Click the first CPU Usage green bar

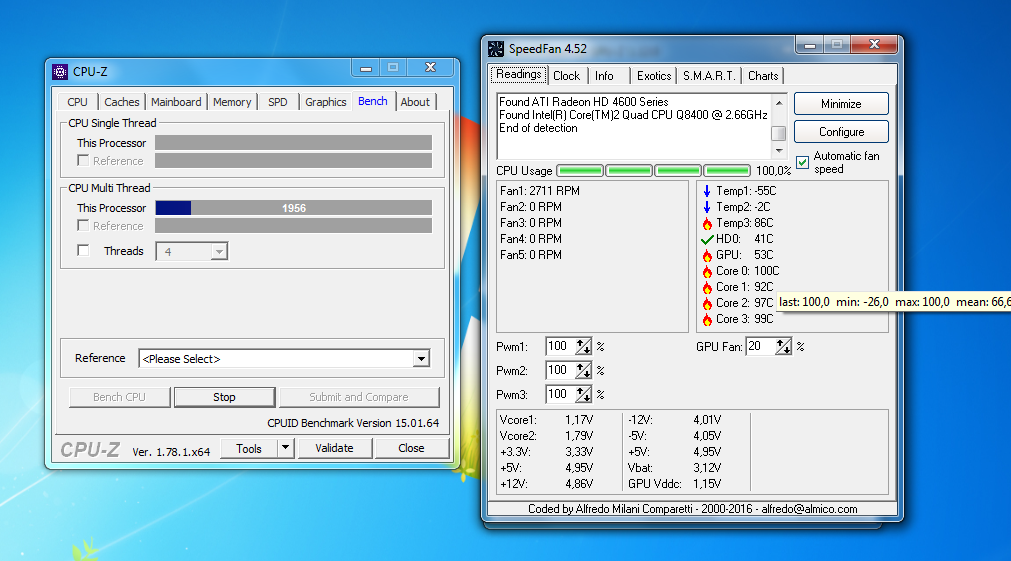(580, 170)
